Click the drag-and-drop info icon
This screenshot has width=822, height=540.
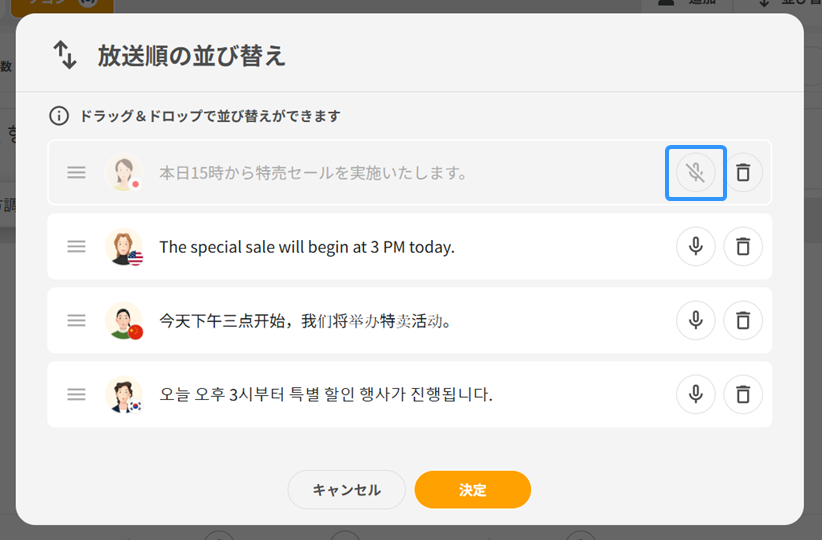click(x=60, y=116)
